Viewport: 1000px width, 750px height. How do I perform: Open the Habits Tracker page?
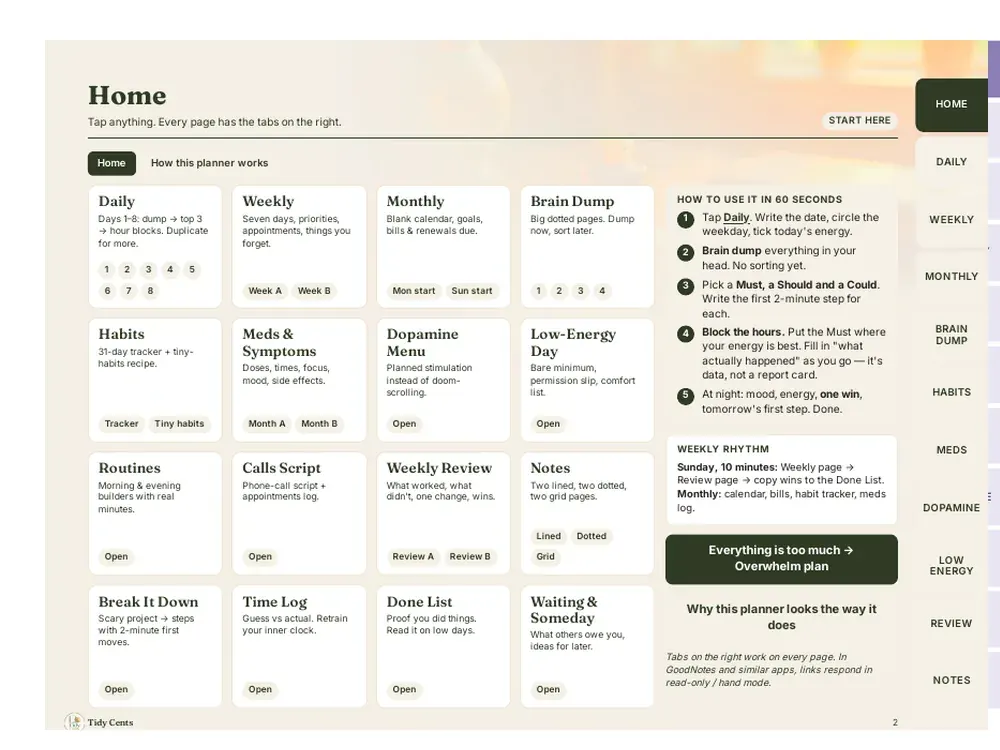coord(121,424)
